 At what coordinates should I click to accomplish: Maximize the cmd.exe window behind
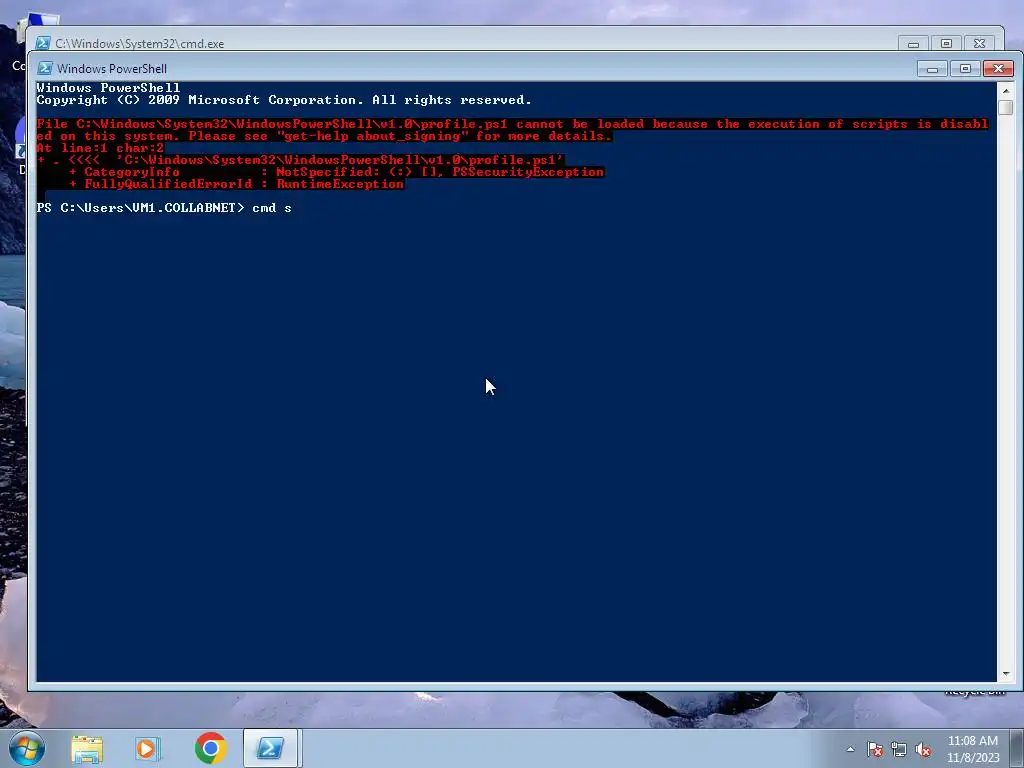pos(946,44)
